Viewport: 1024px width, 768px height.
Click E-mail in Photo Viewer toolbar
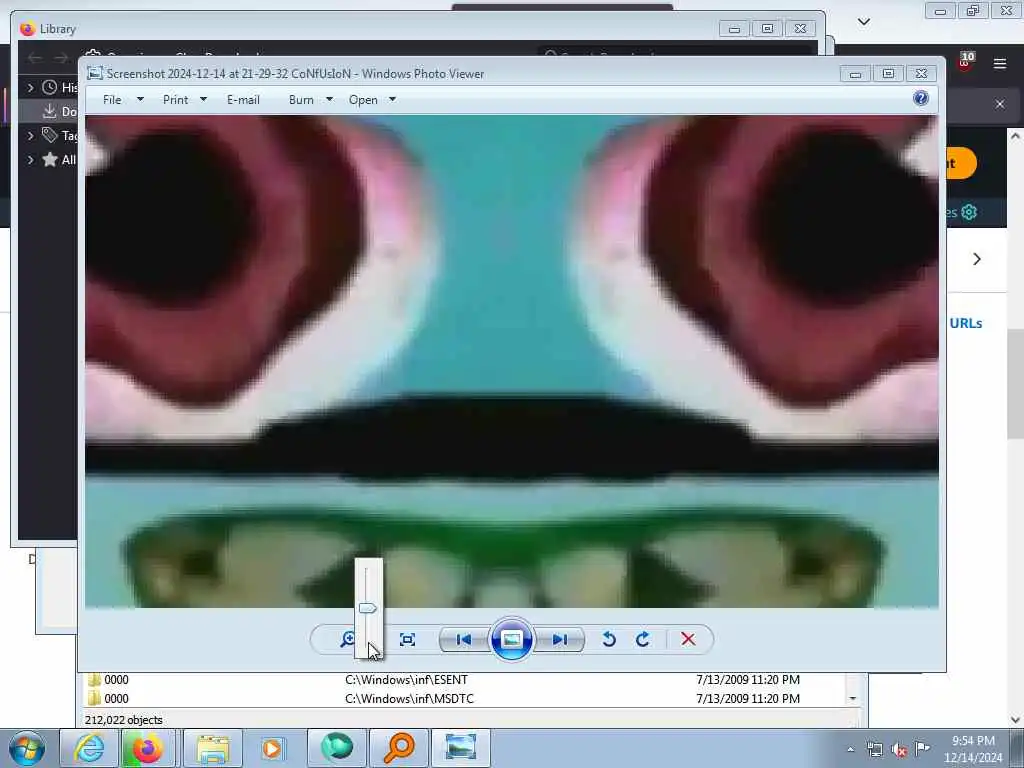tap(244, 100)
